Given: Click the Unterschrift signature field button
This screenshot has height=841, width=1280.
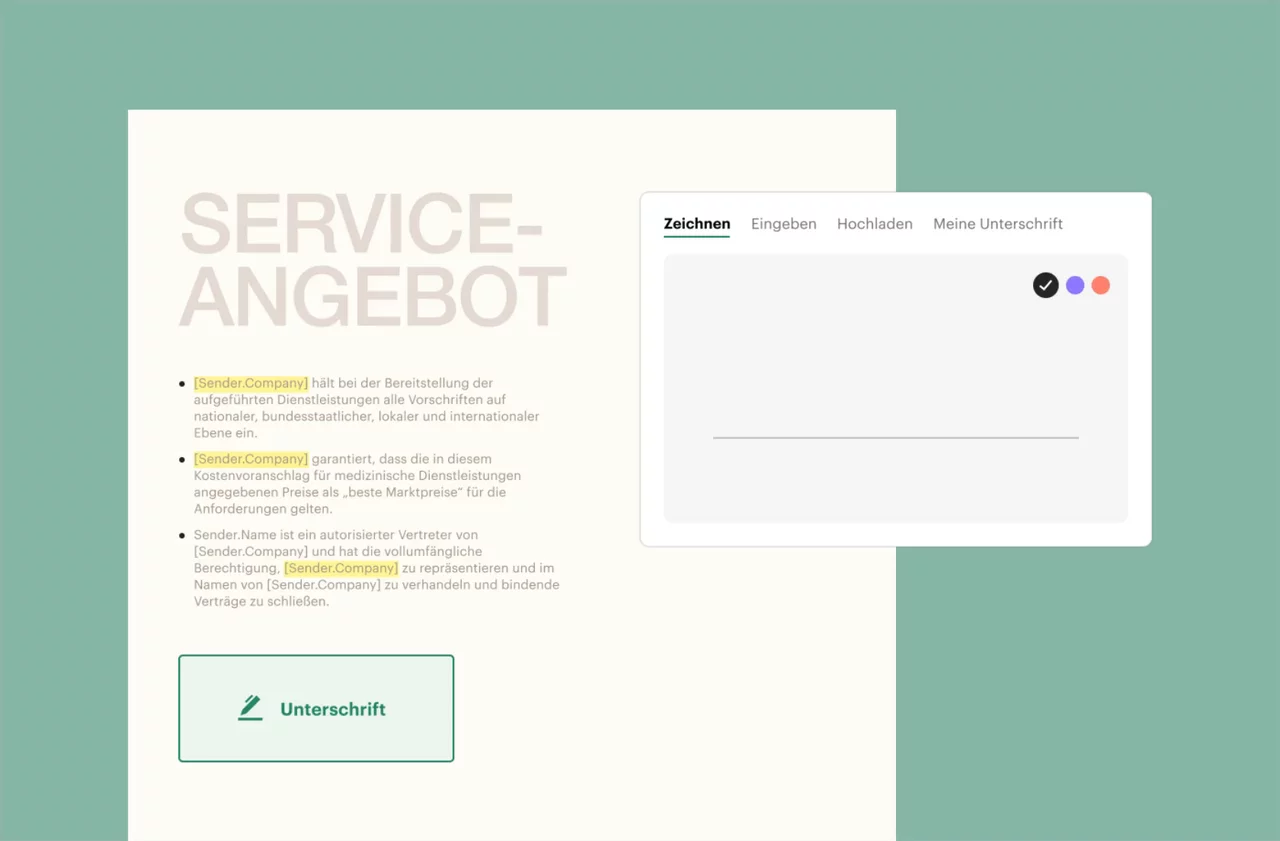Looking at the screenshot, I should 316,708.
